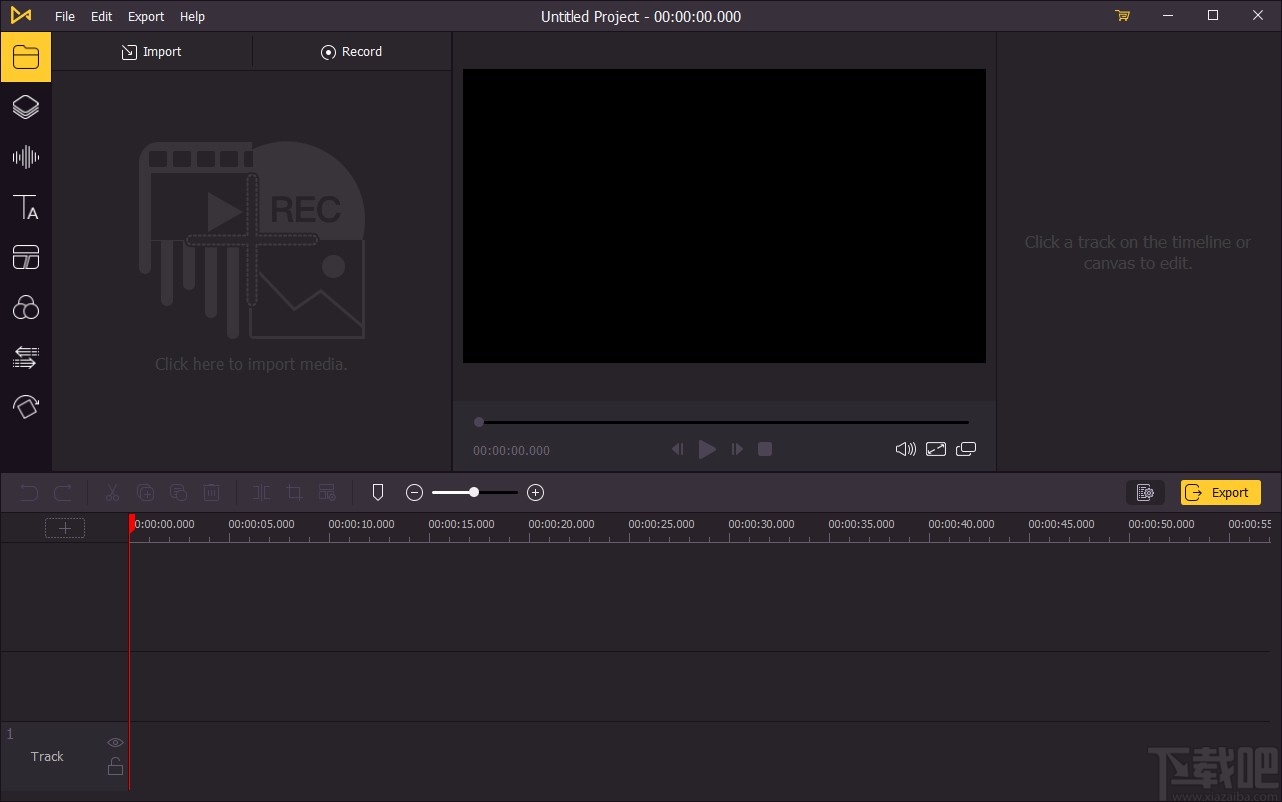
Task: Lock Track 1 with the padlock toggle
Action: pyautogui.click(x=115, y=766)
